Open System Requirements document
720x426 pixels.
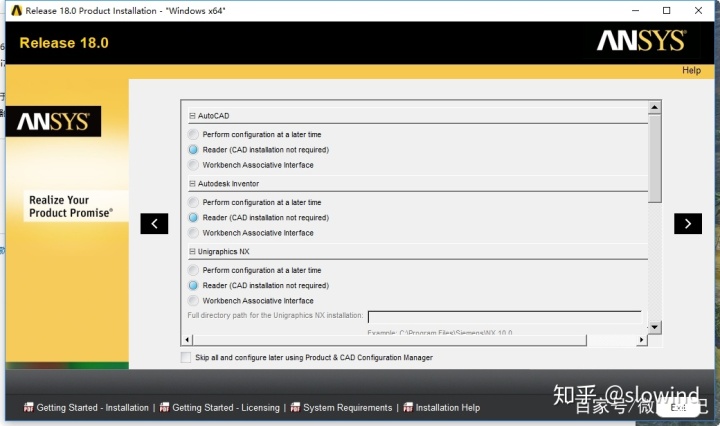348,408
